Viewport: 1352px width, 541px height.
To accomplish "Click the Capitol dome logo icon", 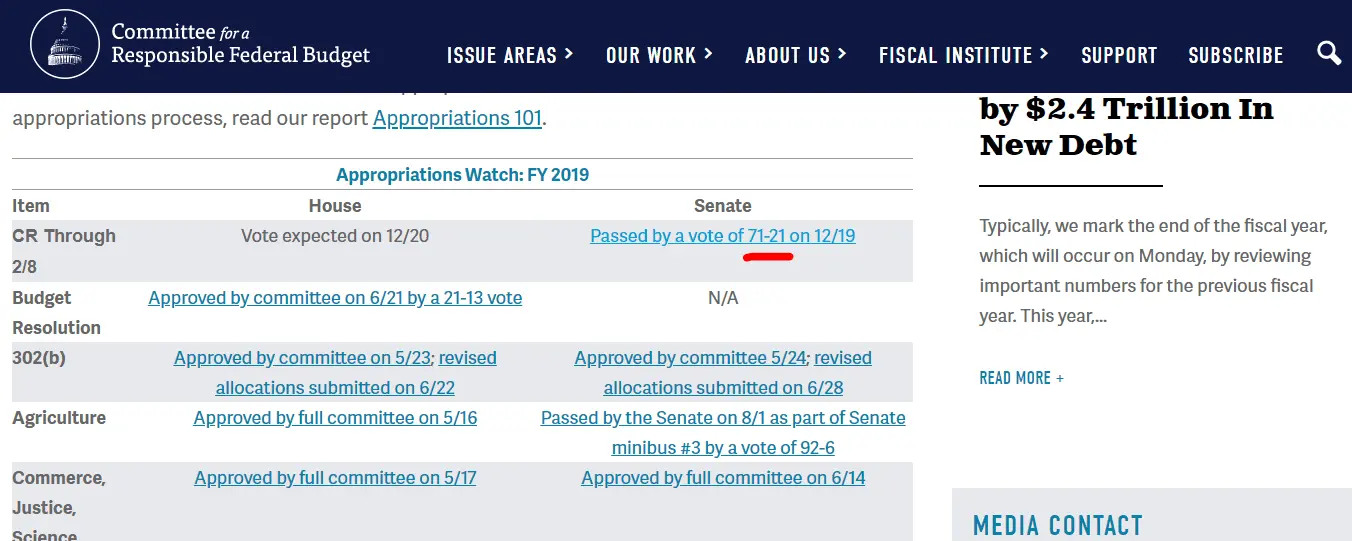I will point(65,45).
